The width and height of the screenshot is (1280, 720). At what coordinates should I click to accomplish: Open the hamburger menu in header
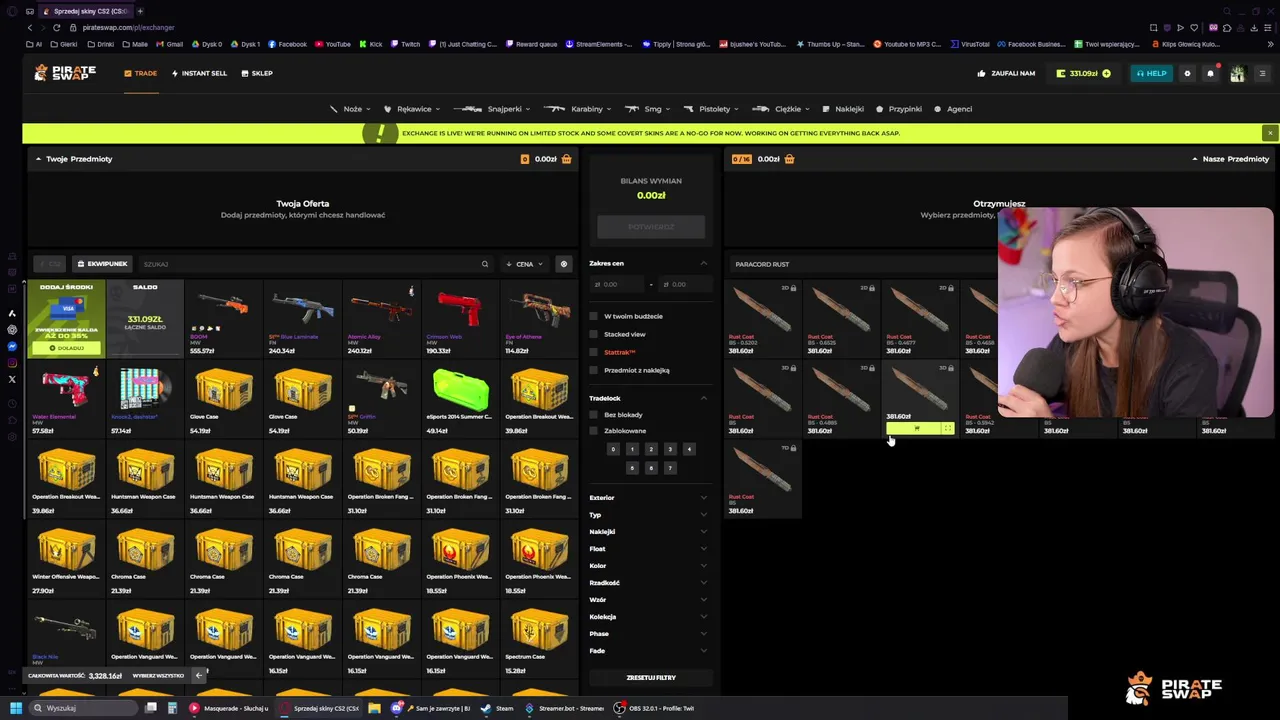point(1262,73)
